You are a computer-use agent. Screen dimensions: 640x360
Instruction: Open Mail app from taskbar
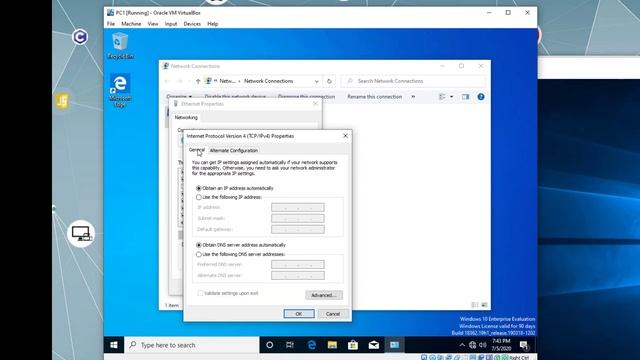(373, 345)
